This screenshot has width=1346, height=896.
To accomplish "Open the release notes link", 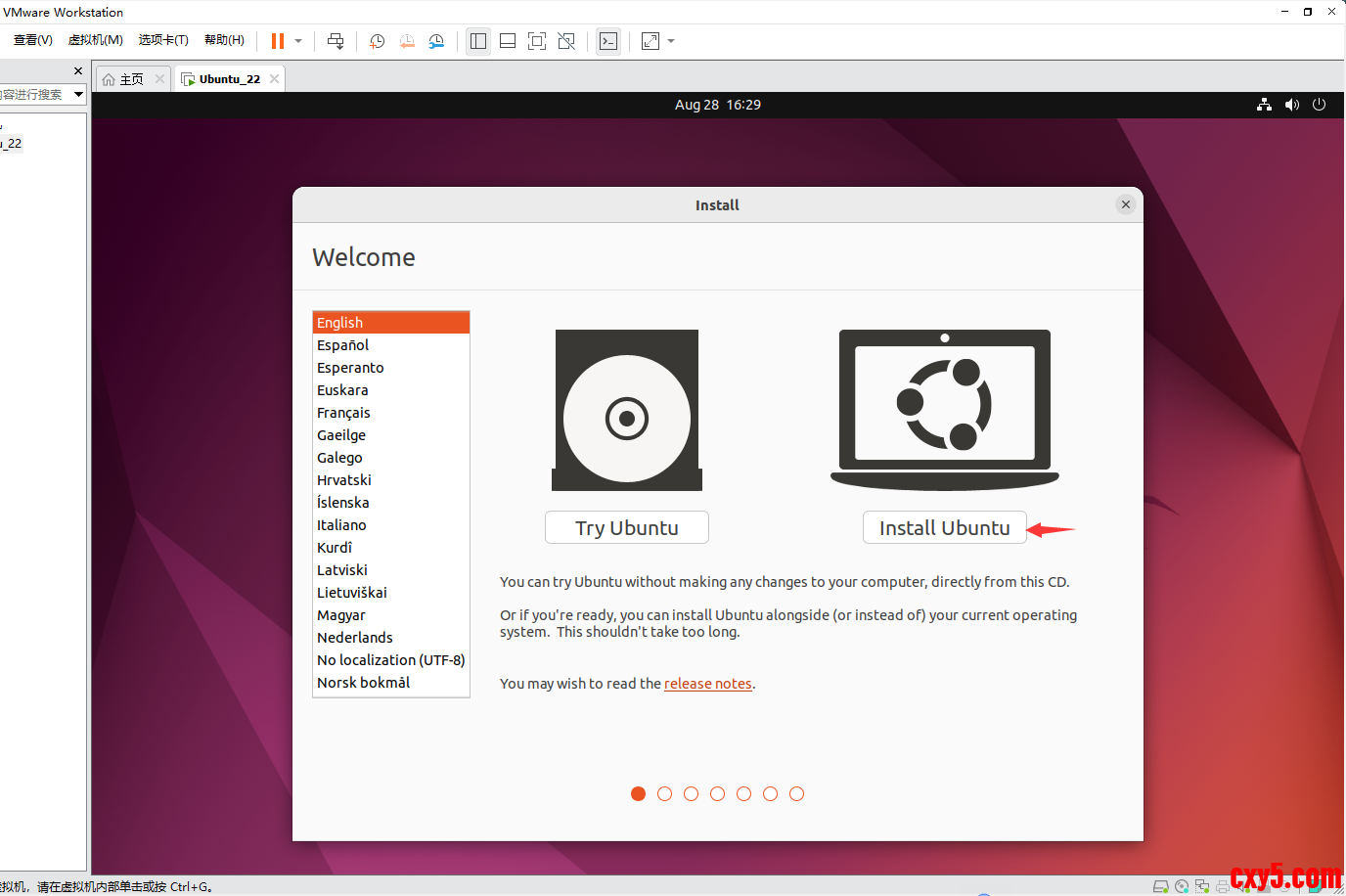I will coord(707,684).
